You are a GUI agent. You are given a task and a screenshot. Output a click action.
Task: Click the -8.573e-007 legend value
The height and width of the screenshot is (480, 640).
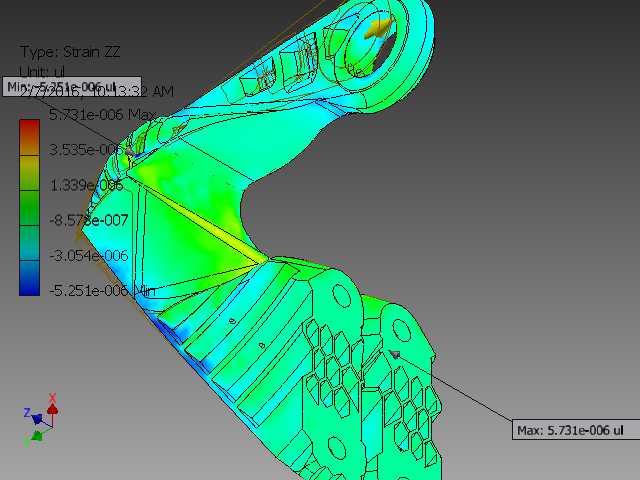(x=89, y=220)
